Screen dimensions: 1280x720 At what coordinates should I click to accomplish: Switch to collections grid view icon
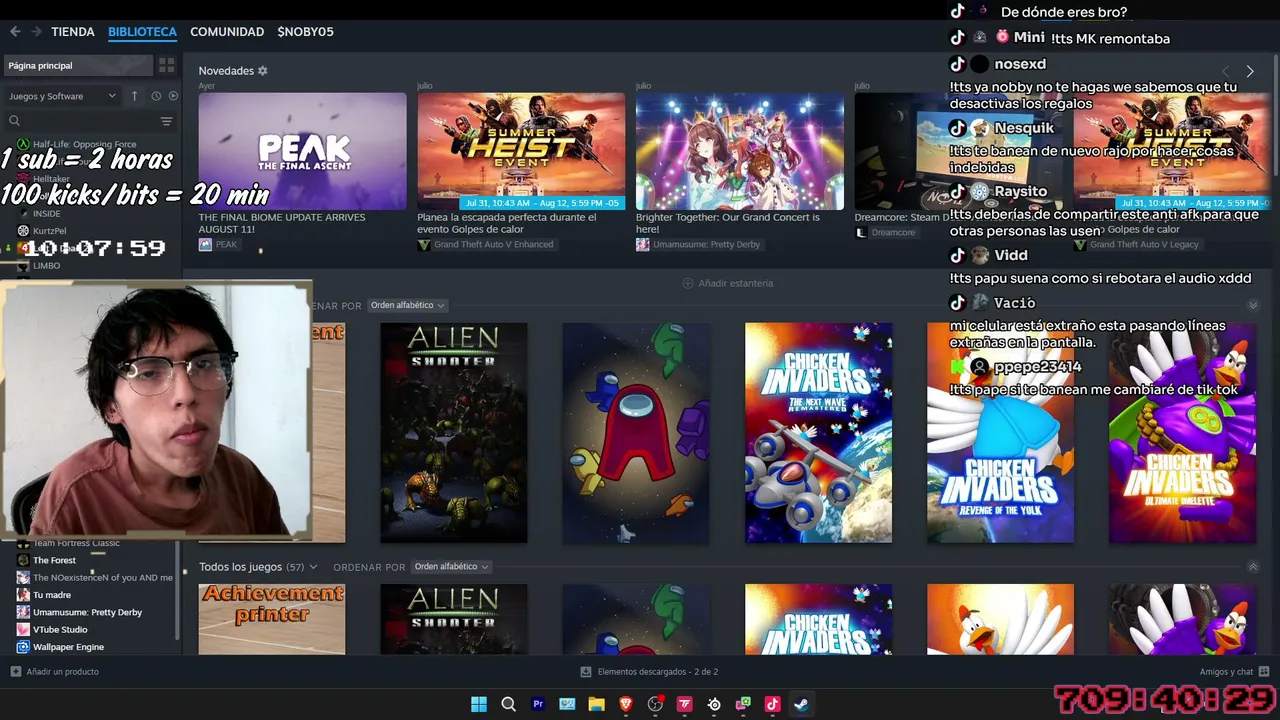pyautogui.click(x=167, y=65)
